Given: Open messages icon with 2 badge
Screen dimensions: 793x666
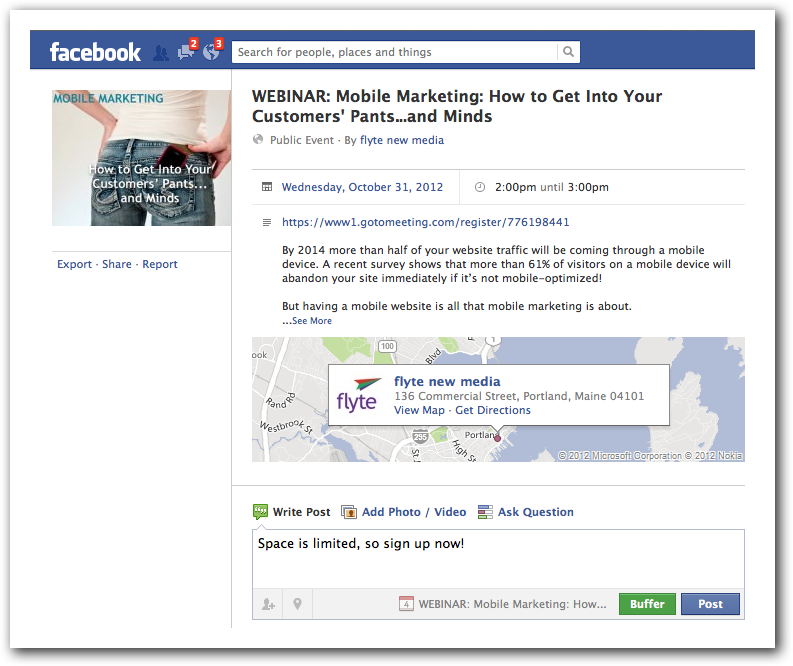Looking at the screenshot, I should click(x=187, y=52).
